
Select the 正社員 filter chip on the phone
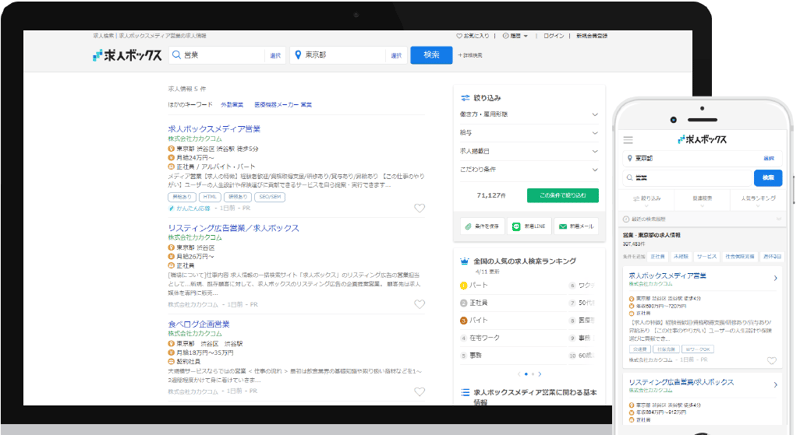click(x=658, y=257)
